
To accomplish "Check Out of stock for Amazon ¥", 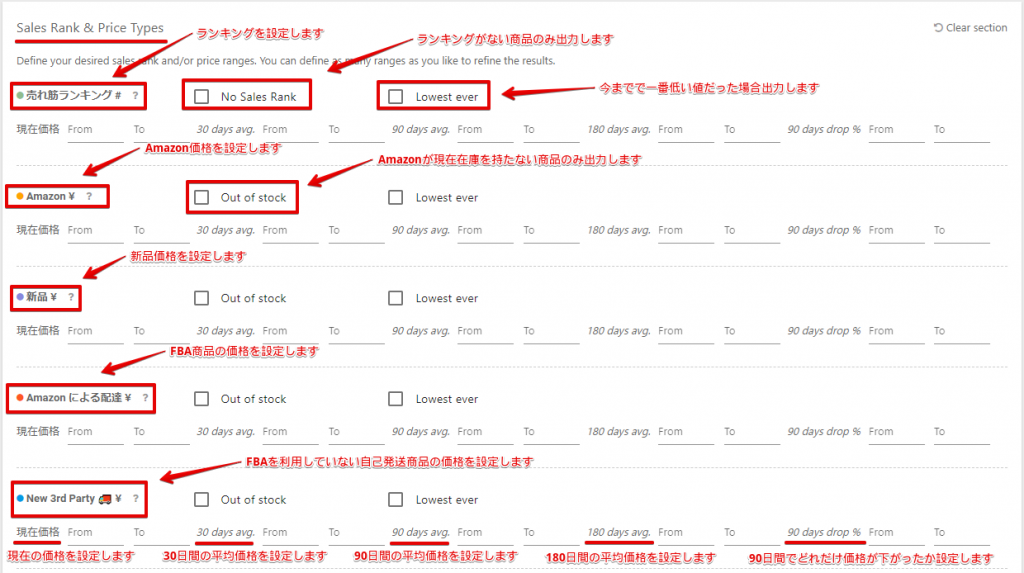I will [202, 198].
